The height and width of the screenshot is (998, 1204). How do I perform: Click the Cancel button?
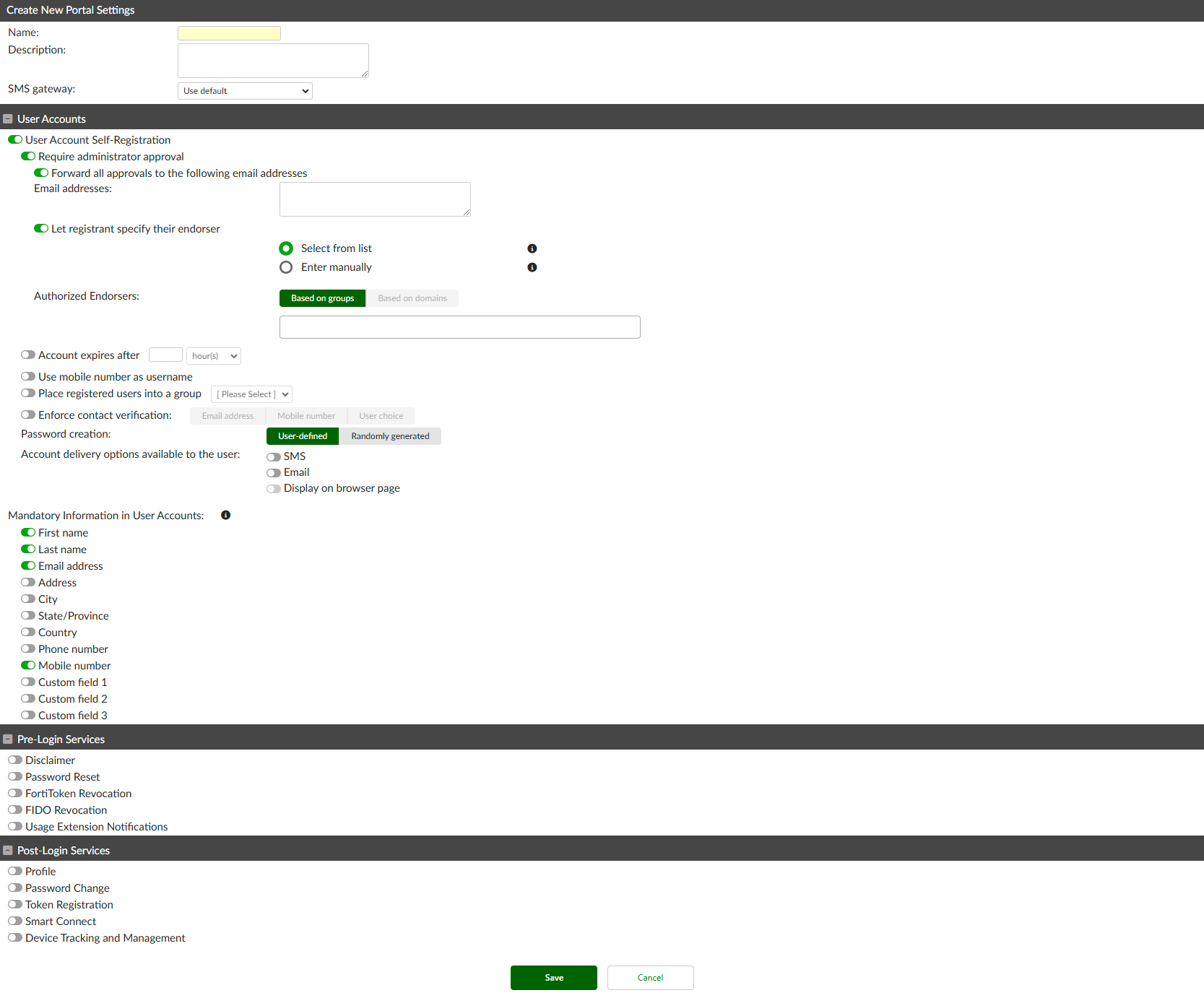tap(651, 978)
